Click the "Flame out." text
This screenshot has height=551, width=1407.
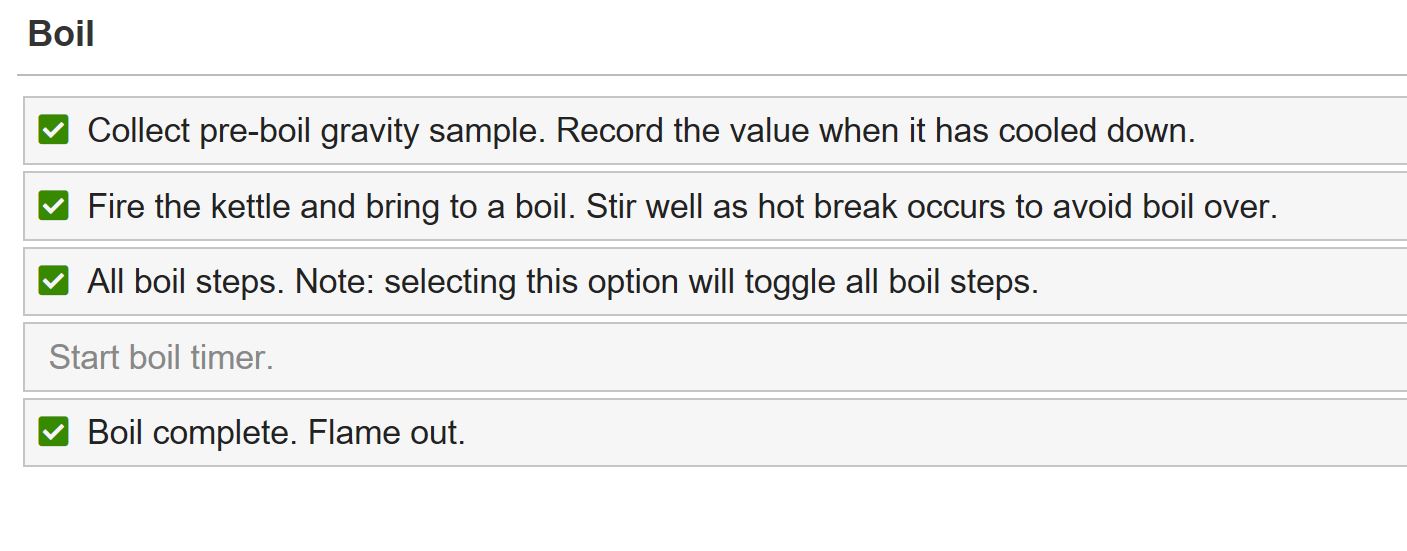pos(387,433)
